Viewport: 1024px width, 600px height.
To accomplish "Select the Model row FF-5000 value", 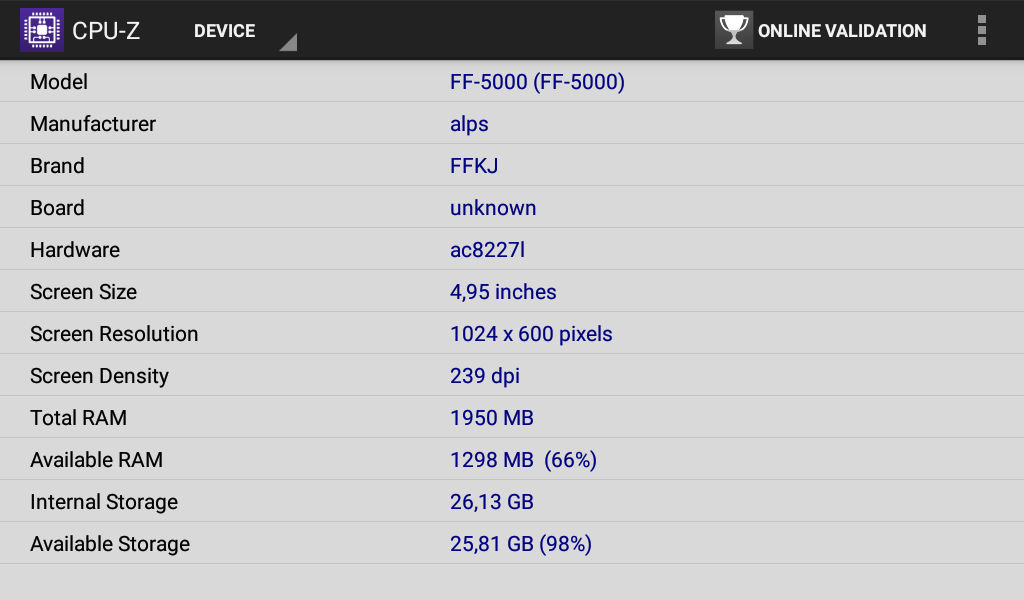I will pos(537,82).
